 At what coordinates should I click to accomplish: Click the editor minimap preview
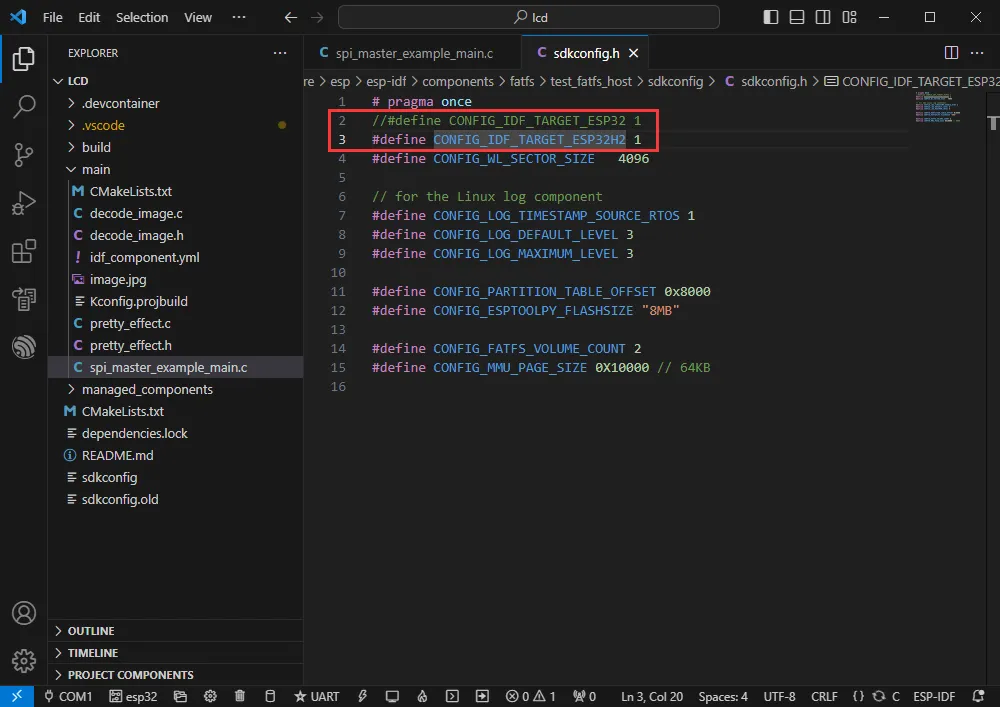click(938, 107)
